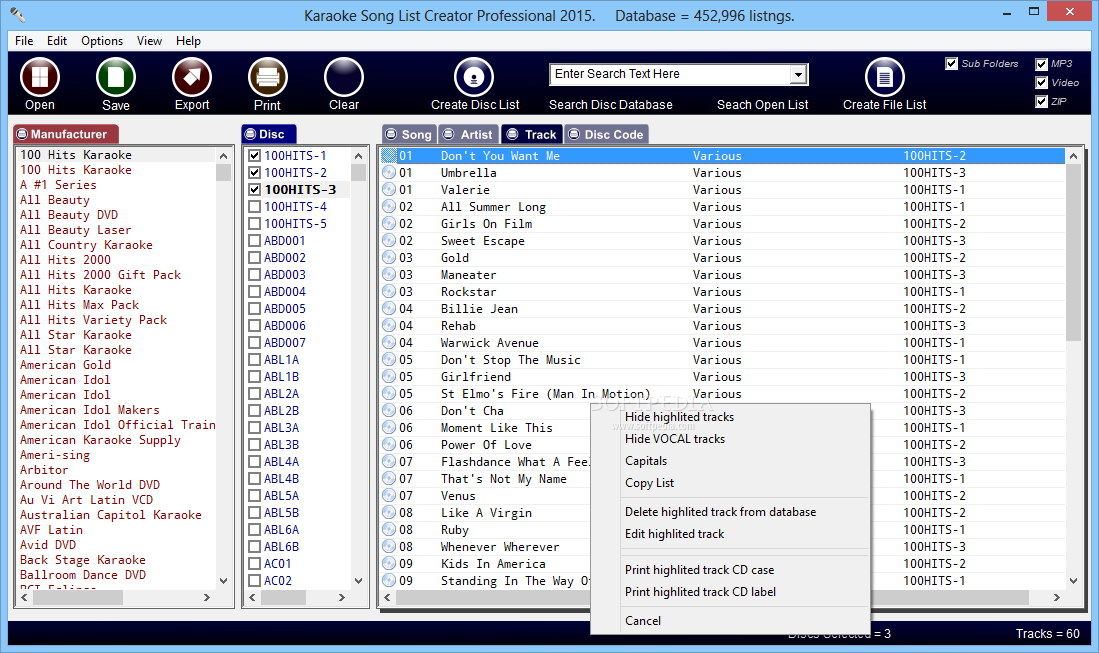
Task: Click the disc icon beside Venus
Action: coord(389,495)
